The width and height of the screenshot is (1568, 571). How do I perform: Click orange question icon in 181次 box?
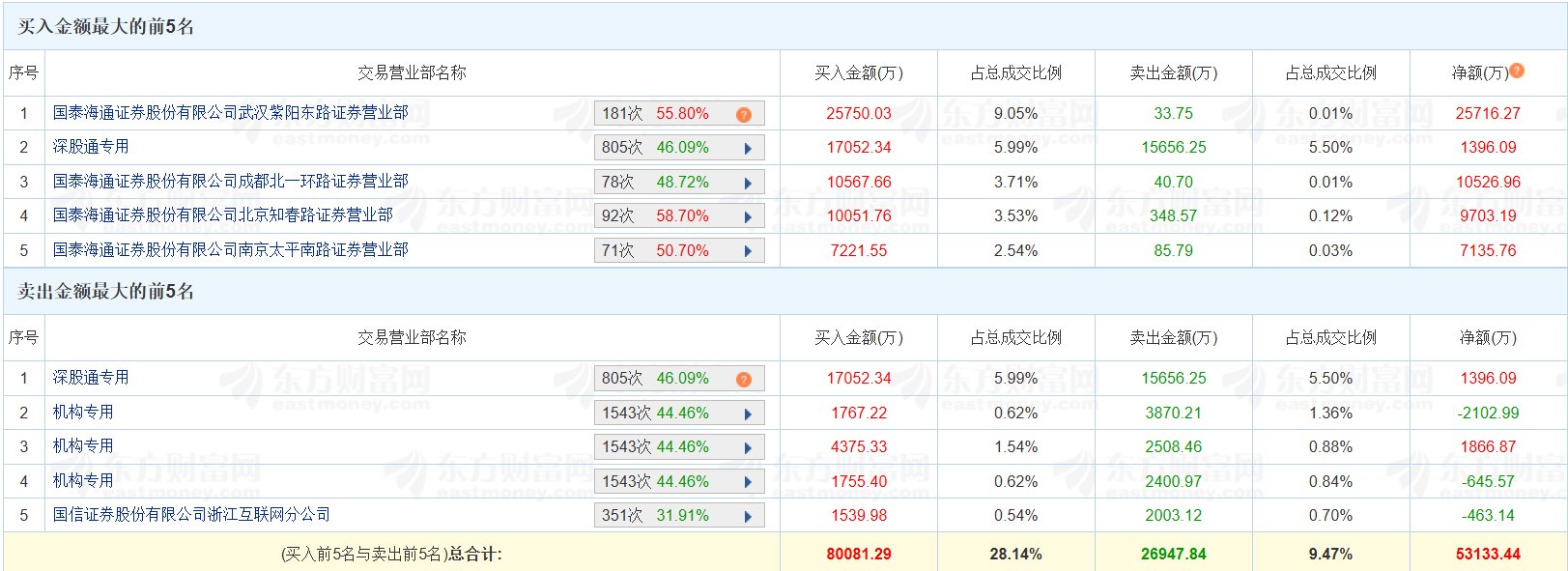pyautogui.click(x=743, y=115)
